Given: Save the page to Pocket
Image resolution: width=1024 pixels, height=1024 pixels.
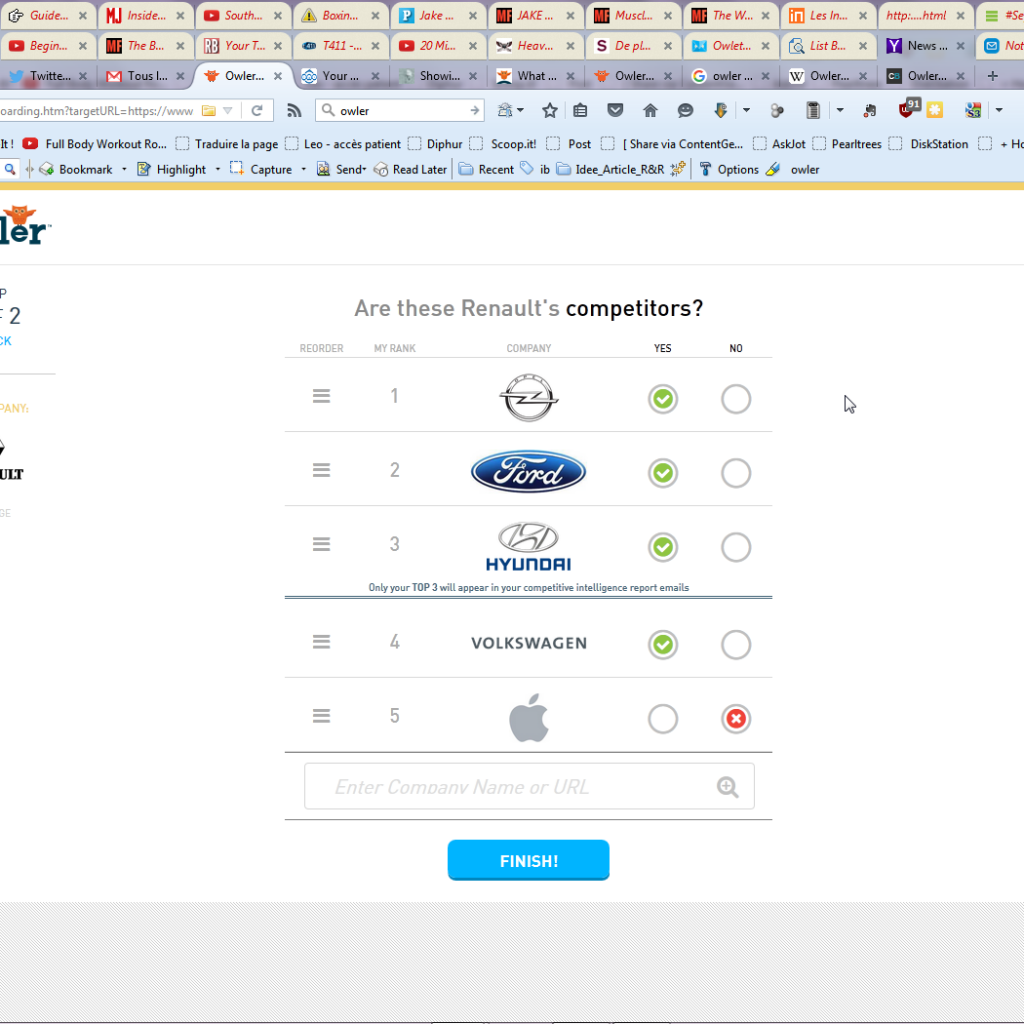Looking at the screenshot, I should pyautogui.click(x=615, y=110).
